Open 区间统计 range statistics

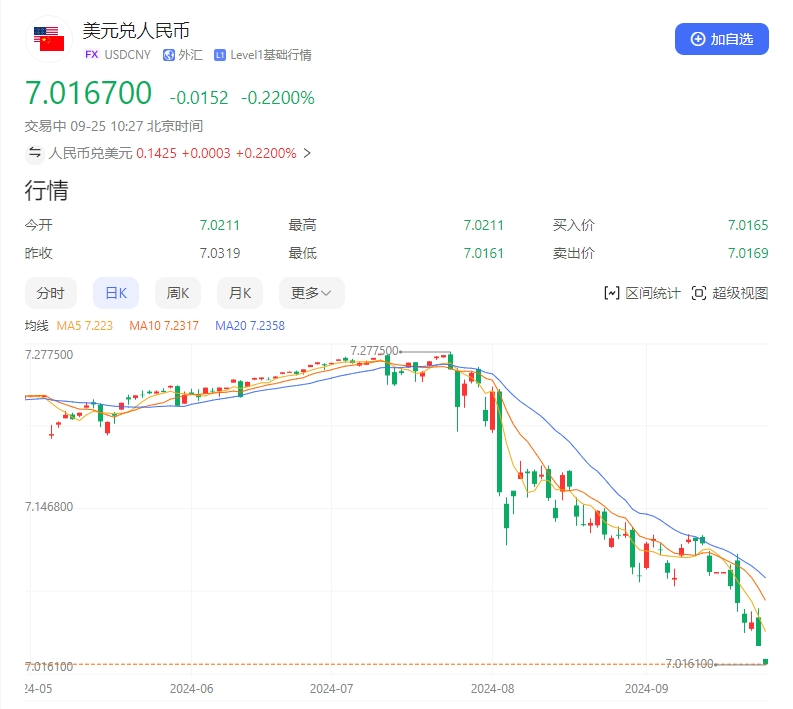click(x=642, y=293)
